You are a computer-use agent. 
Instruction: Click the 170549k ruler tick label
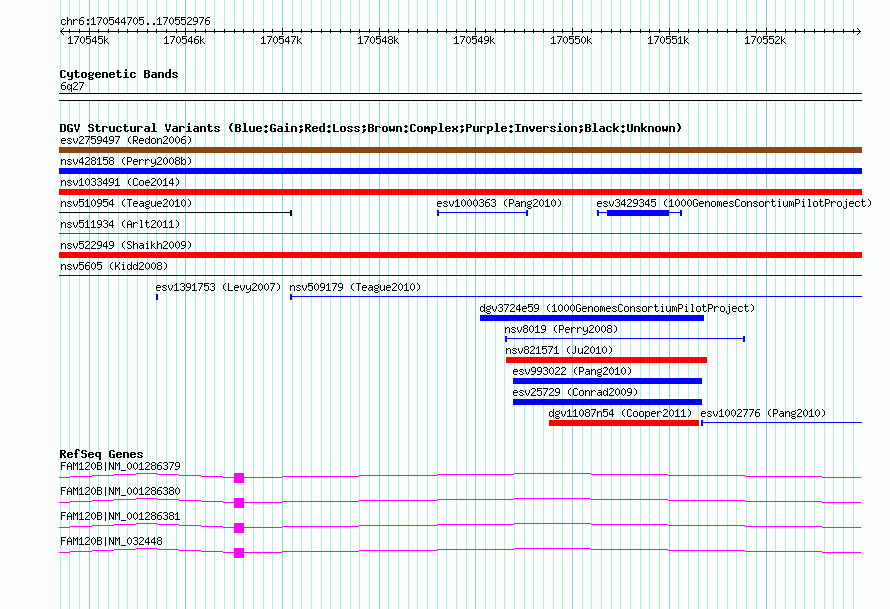(x=475, y=40)
